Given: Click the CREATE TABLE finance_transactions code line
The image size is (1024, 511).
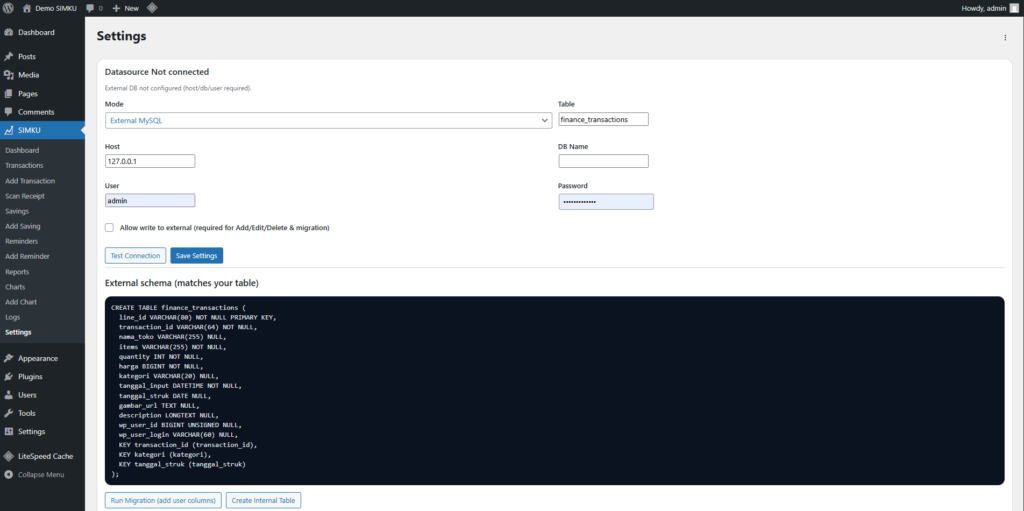Looking at the screenshot, I should click(x=178, y=307).
